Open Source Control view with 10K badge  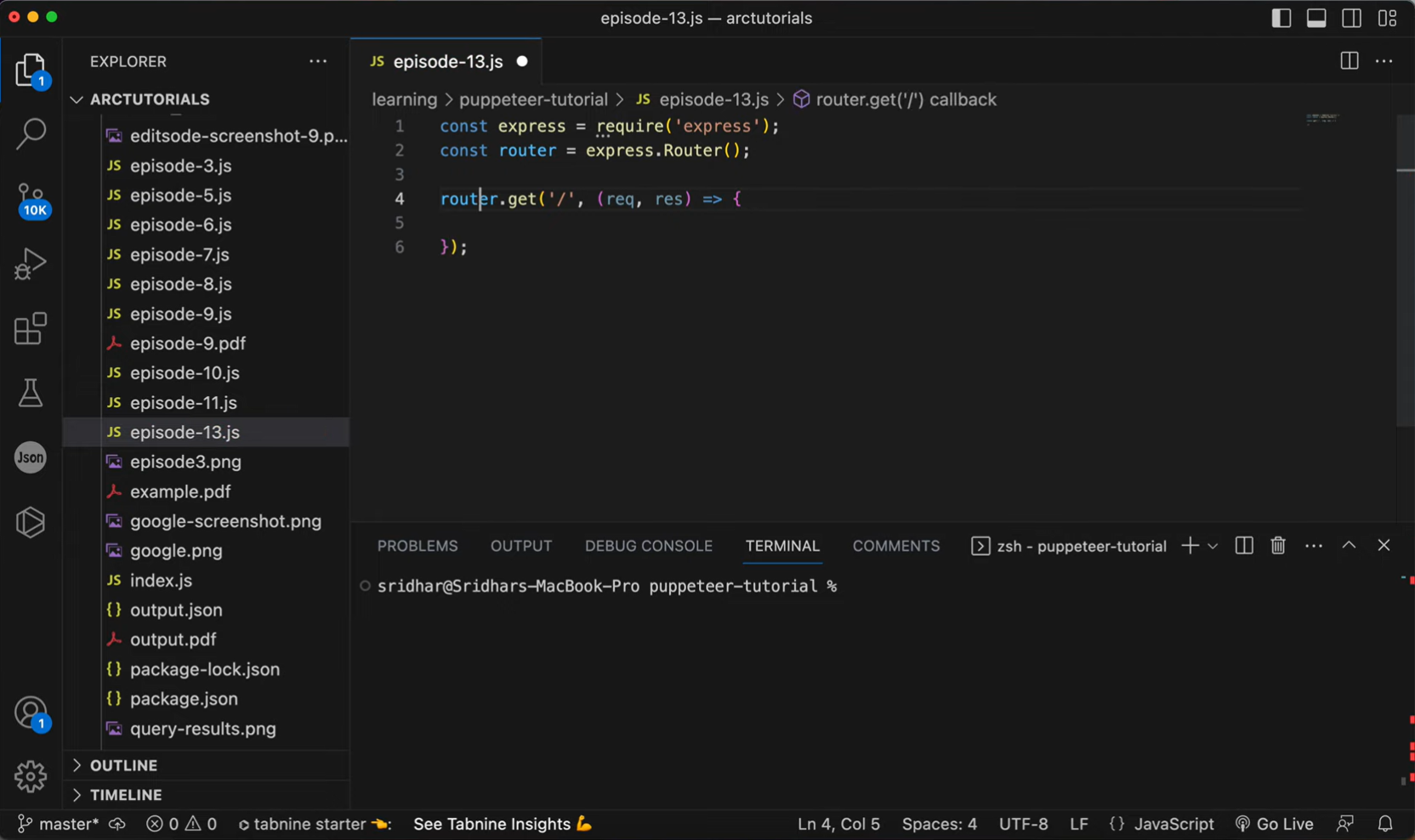coord(31,199)
